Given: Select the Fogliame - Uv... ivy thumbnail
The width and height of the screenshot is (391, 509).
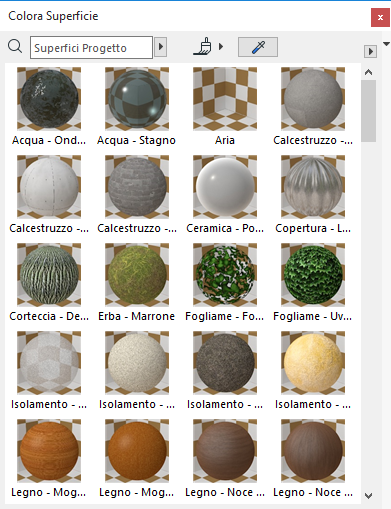Looking at the screenshot, I should tap(313, 275).
